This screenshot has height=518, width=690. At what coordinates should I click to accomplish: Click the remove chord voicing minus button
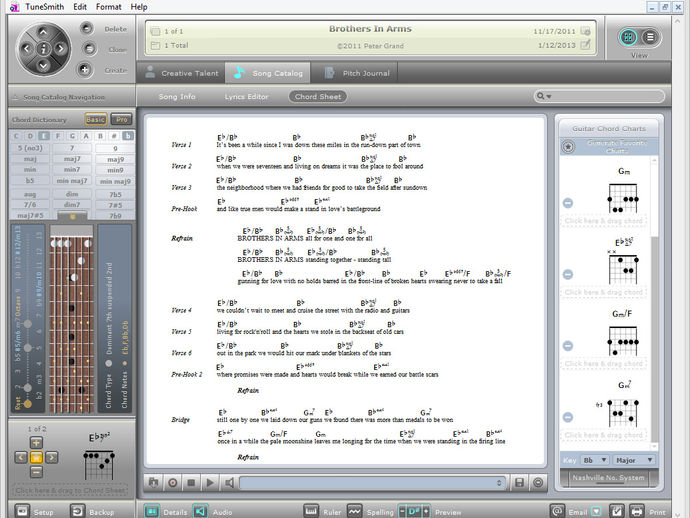tap(36, 472)
